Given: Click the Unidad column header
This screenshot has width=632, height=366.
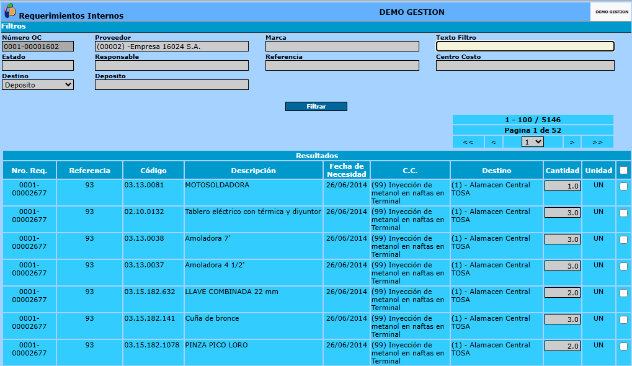Looking at the screenshot, I should pyautogui.click(x=599, y=171).
